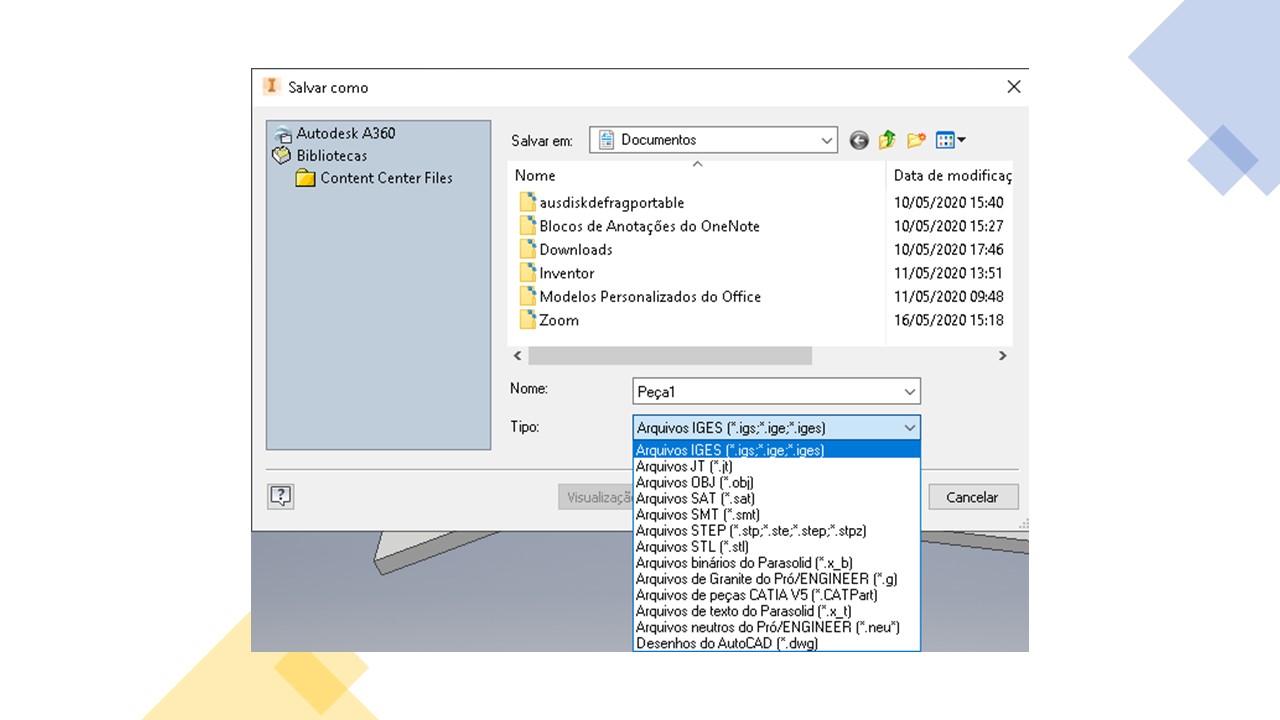Click the help question mark icon
1280x720 pixels.
281,496
